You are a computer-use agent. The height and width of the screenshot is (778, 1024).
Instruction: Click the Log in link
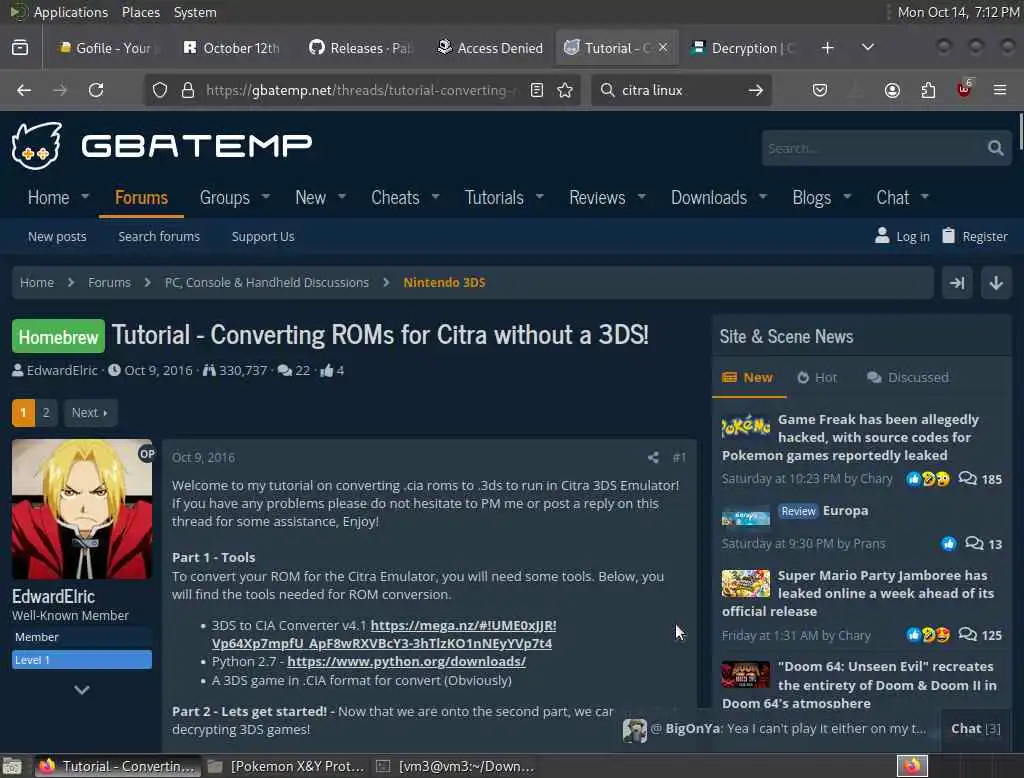coord(903,236)
